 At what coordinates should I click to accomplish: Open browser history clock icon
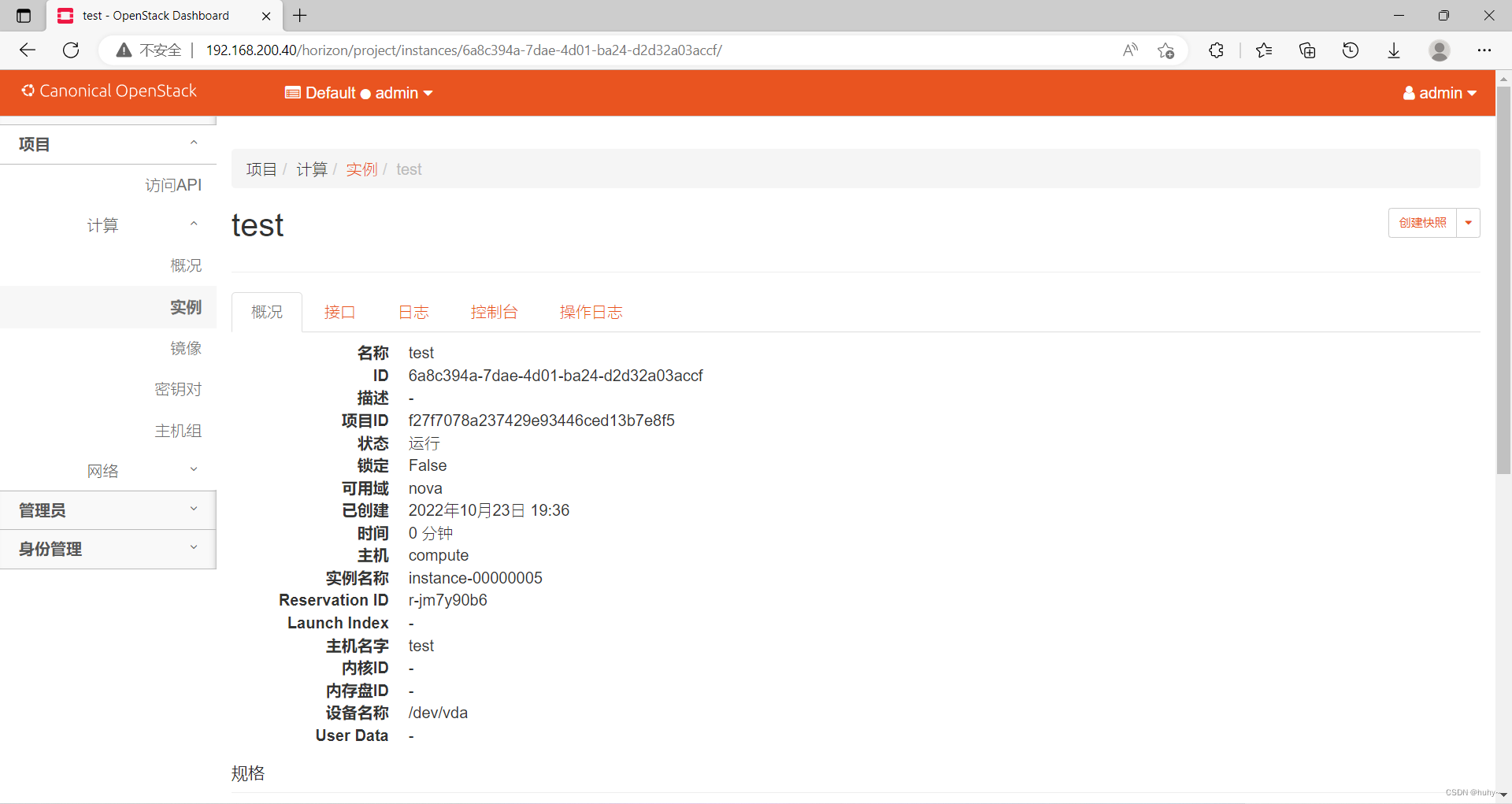(x=1351, y=50)
